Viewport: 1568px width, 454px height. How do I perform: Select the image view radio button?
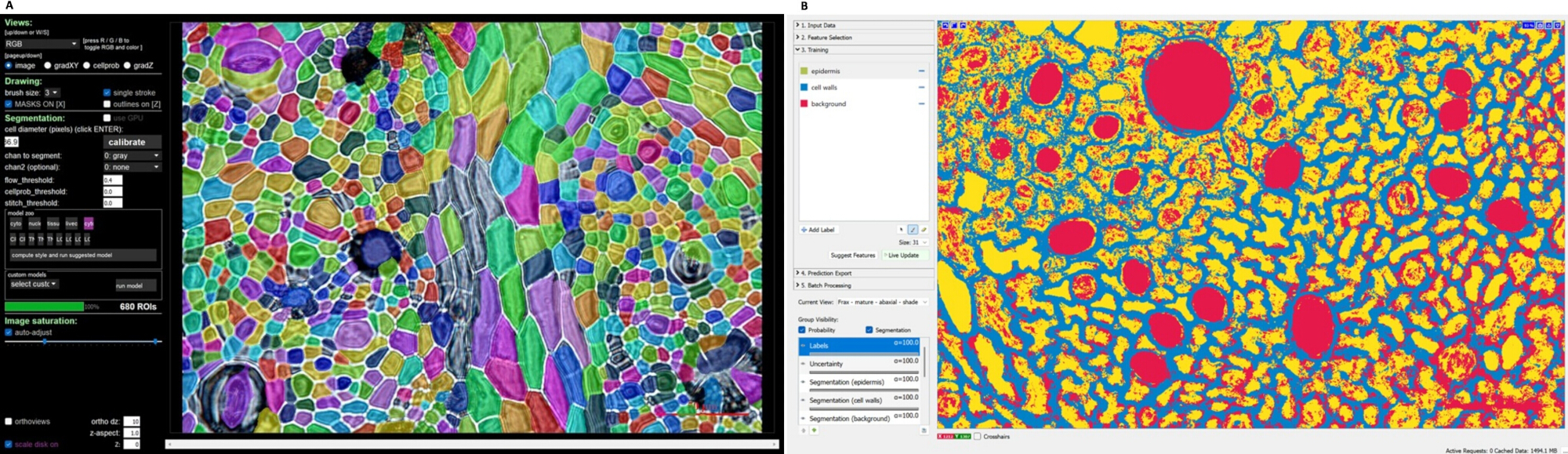point(9,66)
